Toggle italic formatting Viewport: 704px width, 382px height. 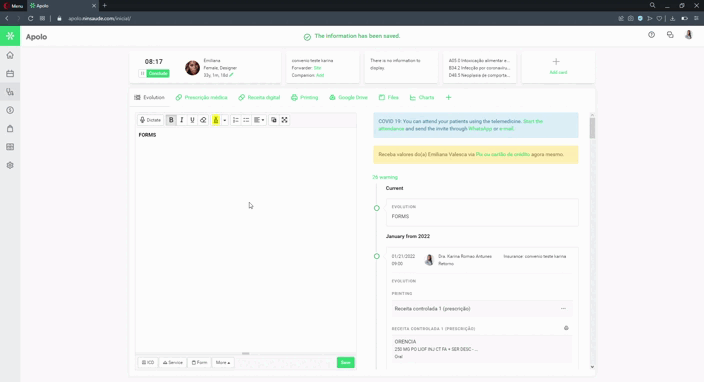tap(182, 120)
